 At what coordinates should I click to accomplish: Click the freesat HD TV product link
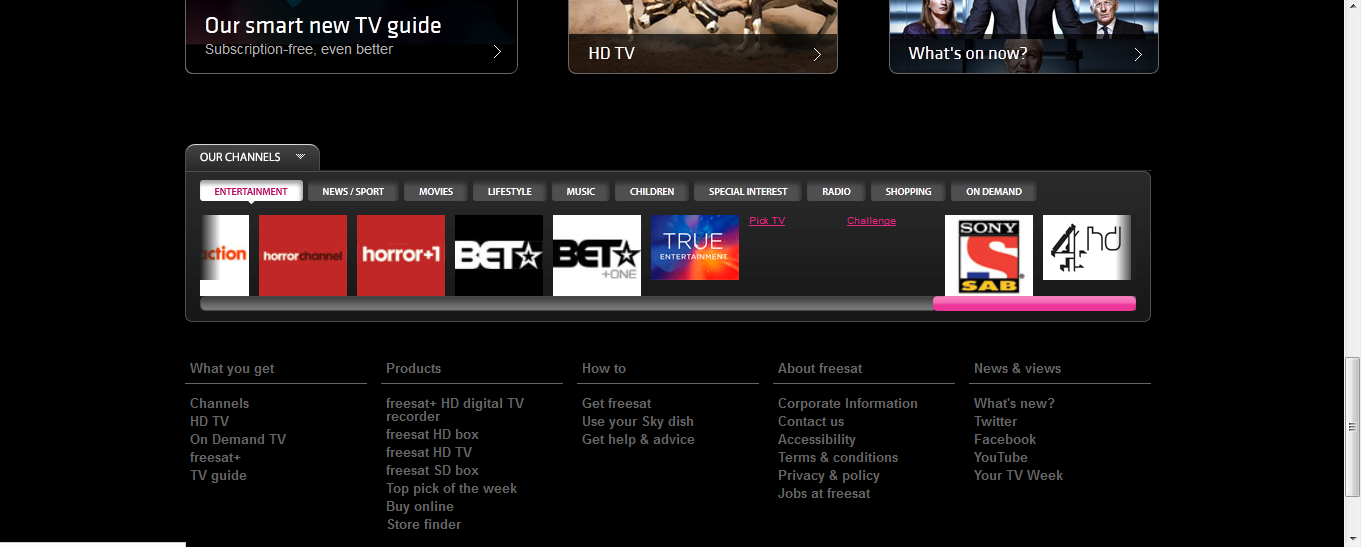tap(429, 453)
